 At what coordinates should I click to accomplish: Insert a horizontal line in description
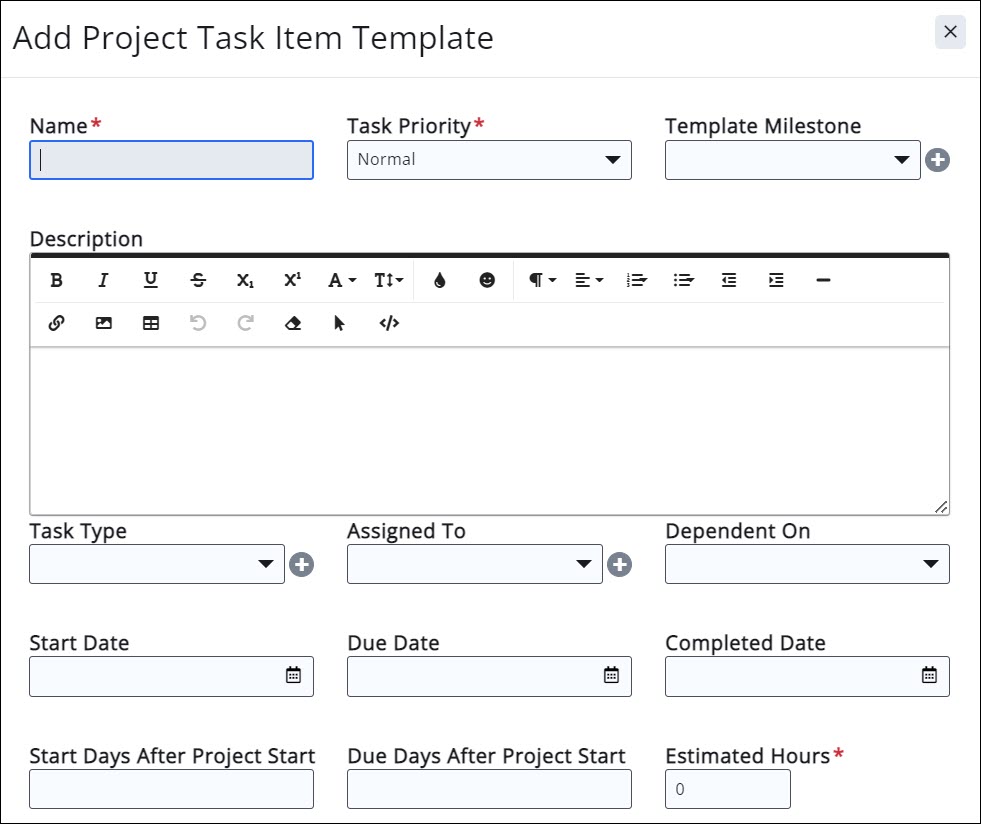pos(823,281)
